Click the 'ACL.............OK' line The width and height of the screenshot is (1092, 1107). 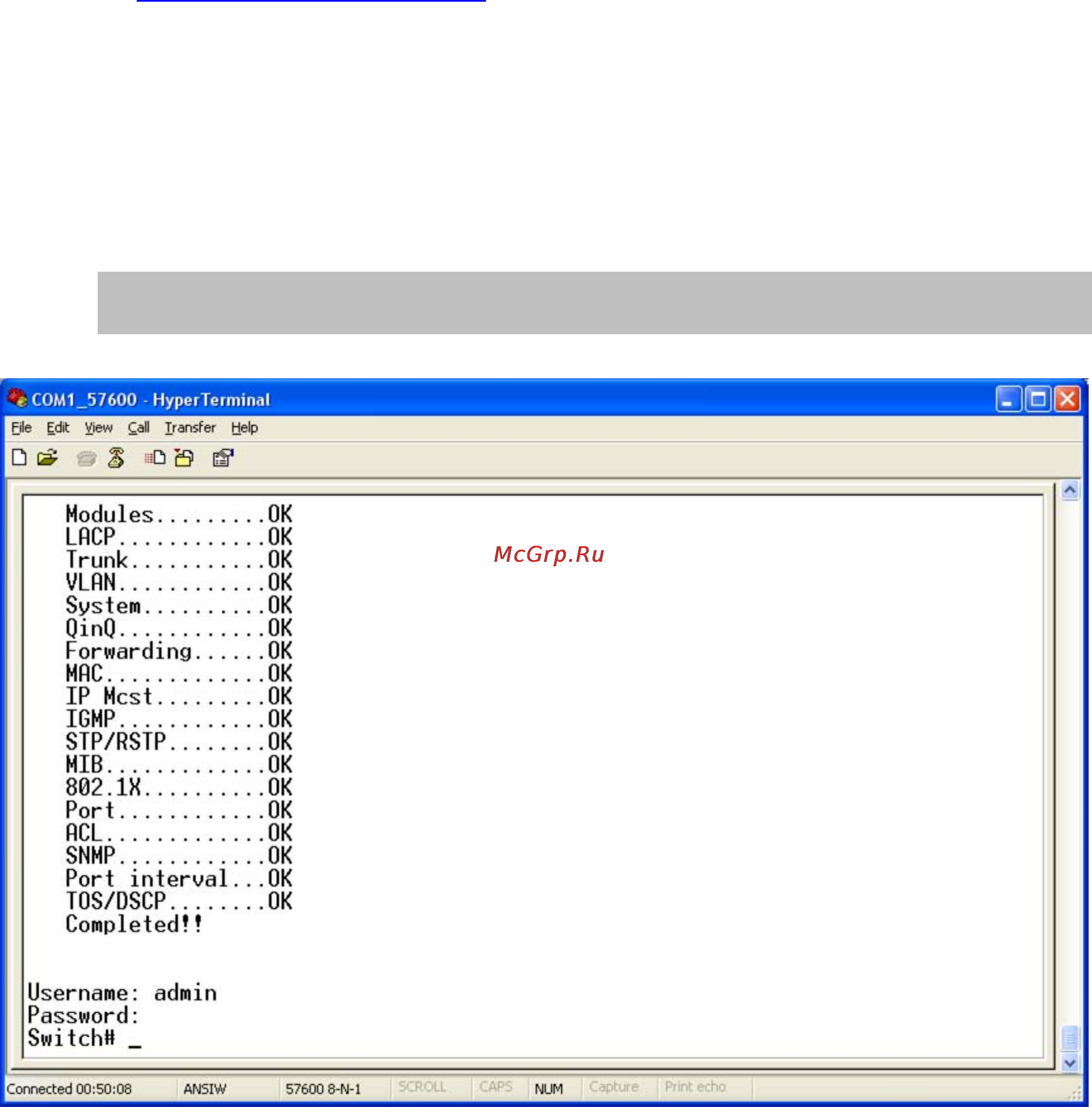(x=179, y=832)
